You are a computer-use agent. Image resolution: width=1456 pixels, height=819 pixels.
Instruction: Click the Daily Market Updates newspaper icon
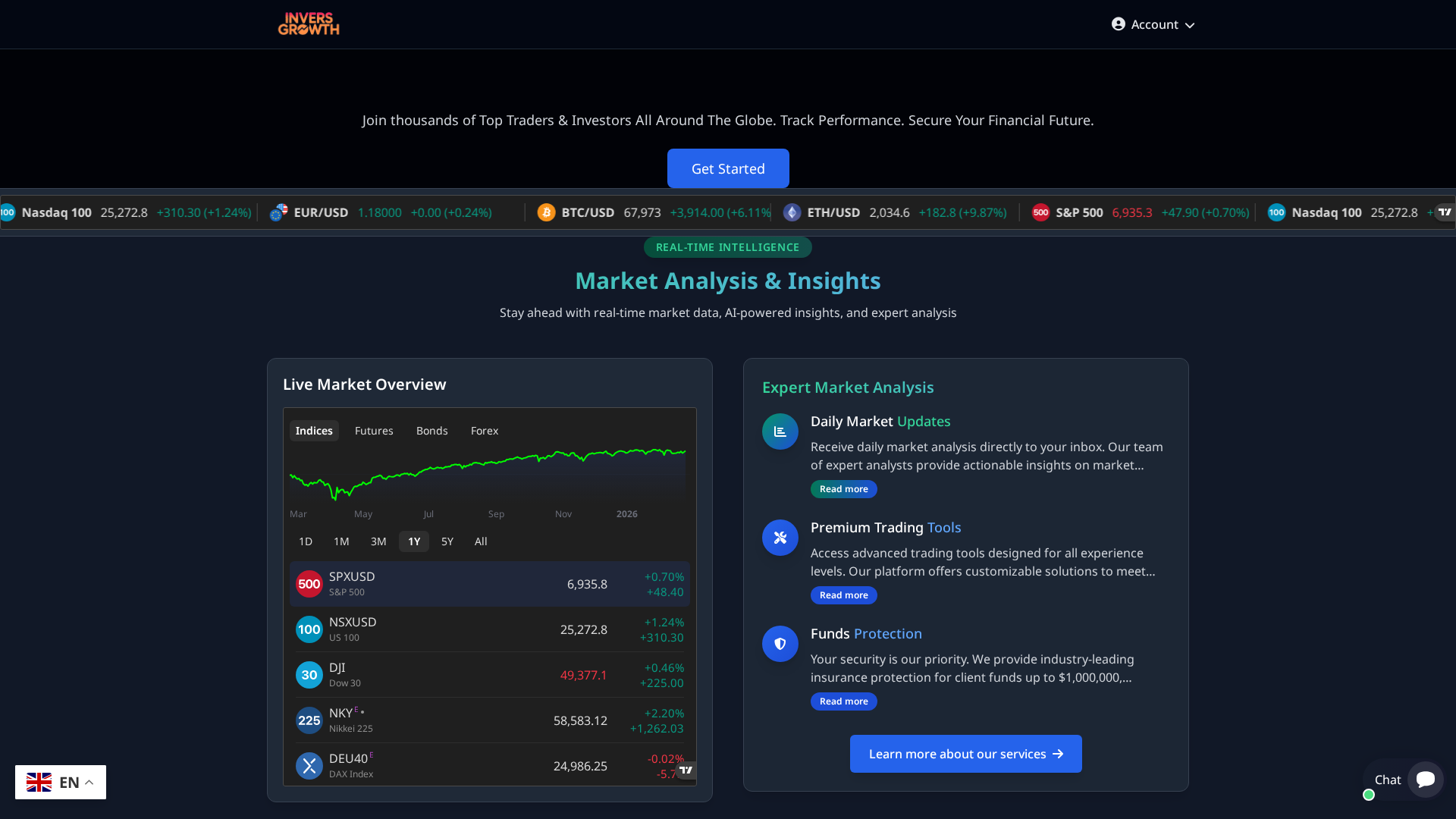779,431
